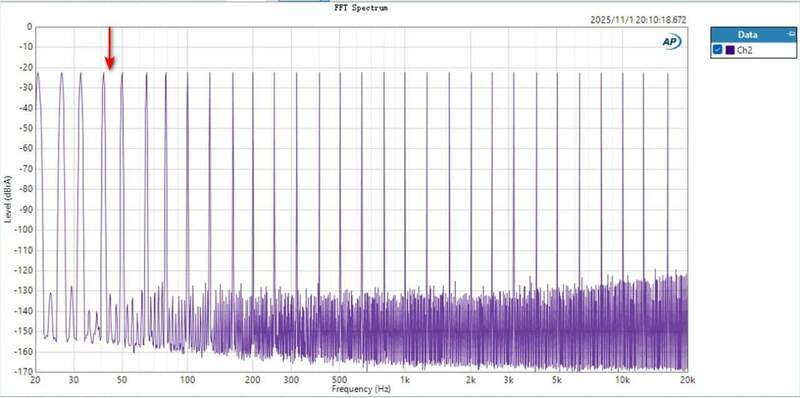Click the 500 frequency axis label
This screenshot has width=800, height=398.
[339, 380]
